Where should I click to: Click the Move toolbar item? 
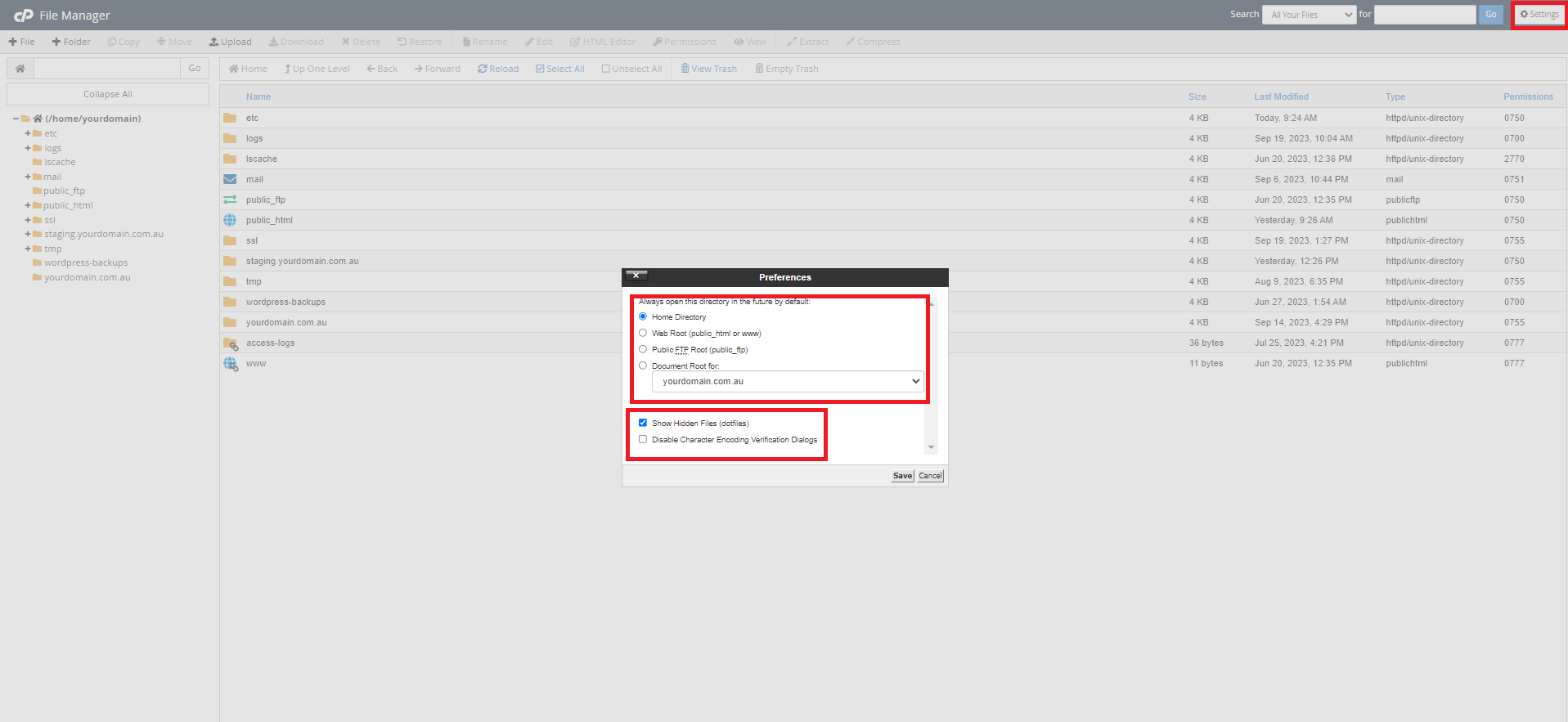[174, 42]
